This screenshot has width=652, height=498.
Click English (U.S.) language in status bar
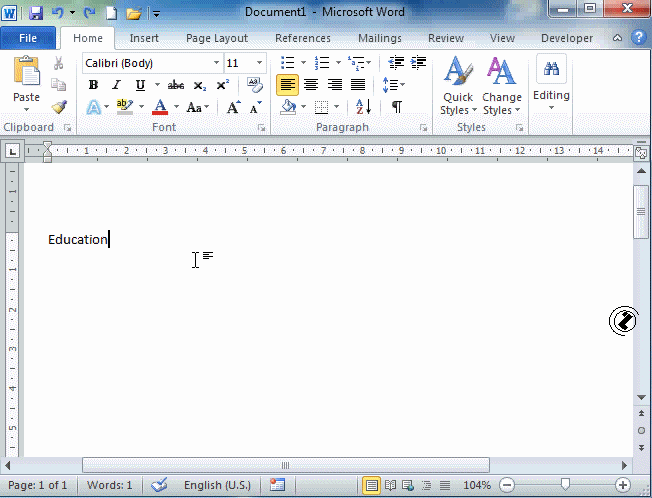217,485
